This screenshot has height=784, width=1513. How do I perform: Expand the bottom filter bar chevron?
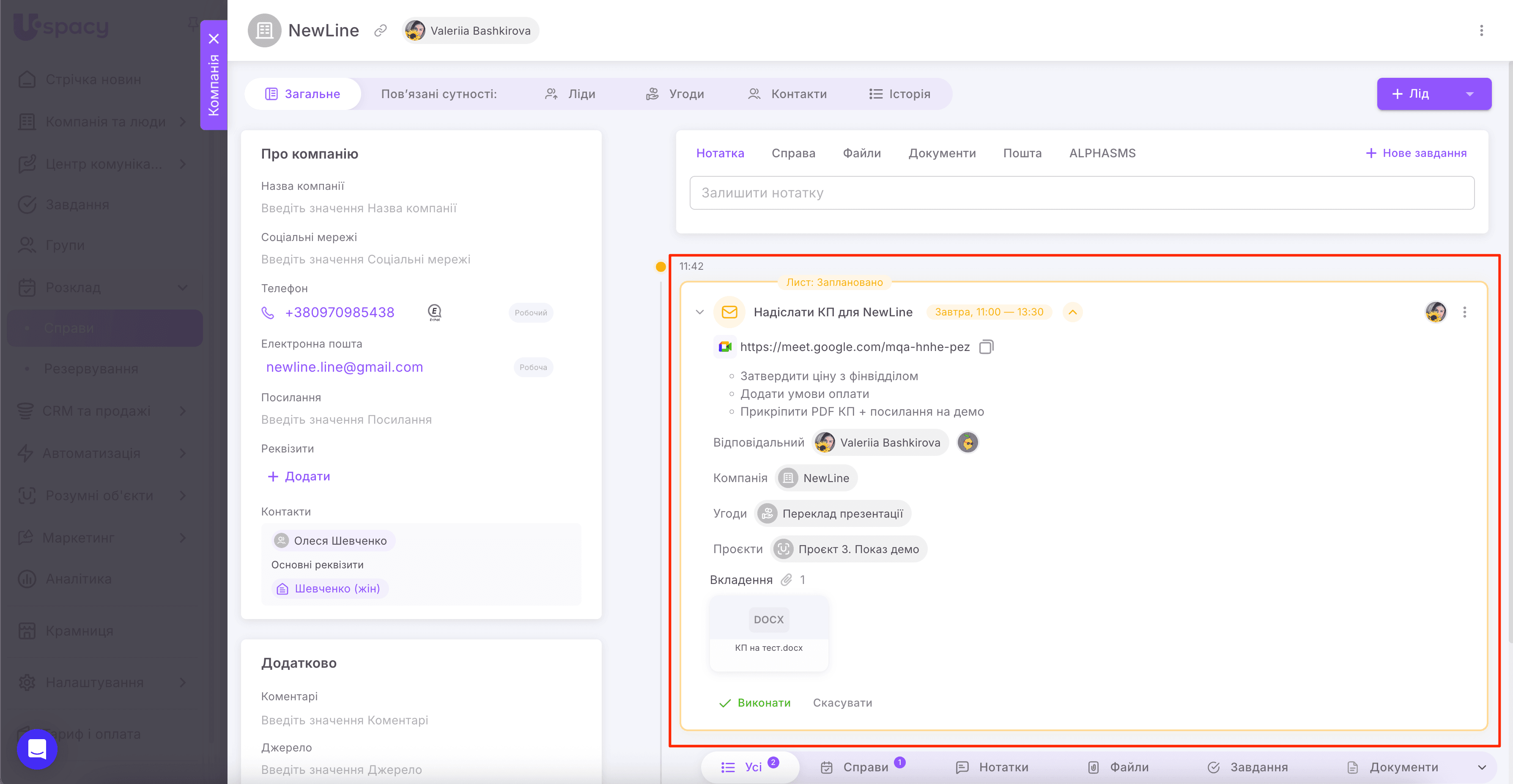coord(1482,768)
